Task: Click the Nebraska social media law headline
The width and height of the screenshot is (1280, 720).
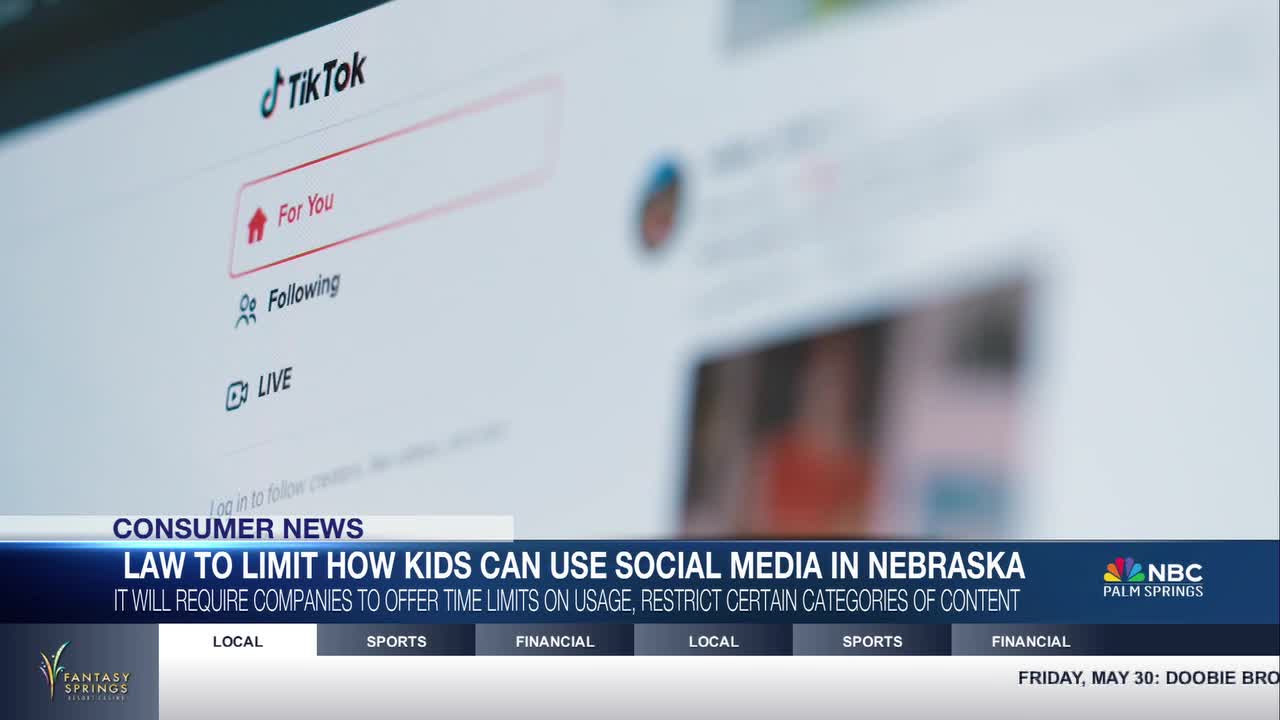Action: click(x=574, y=566)
